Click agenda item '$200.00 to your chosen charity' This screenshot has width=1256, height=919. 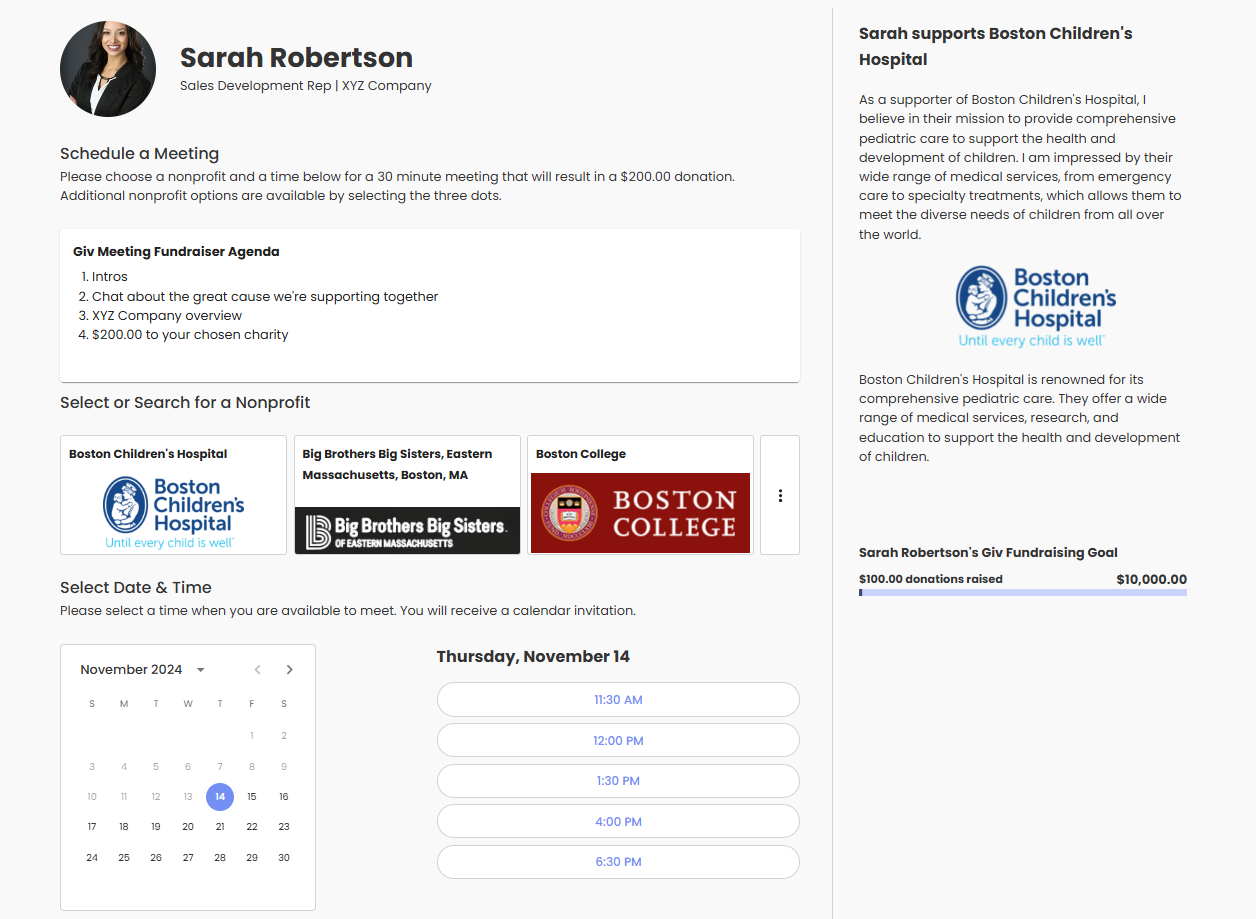tap(190, 335)
